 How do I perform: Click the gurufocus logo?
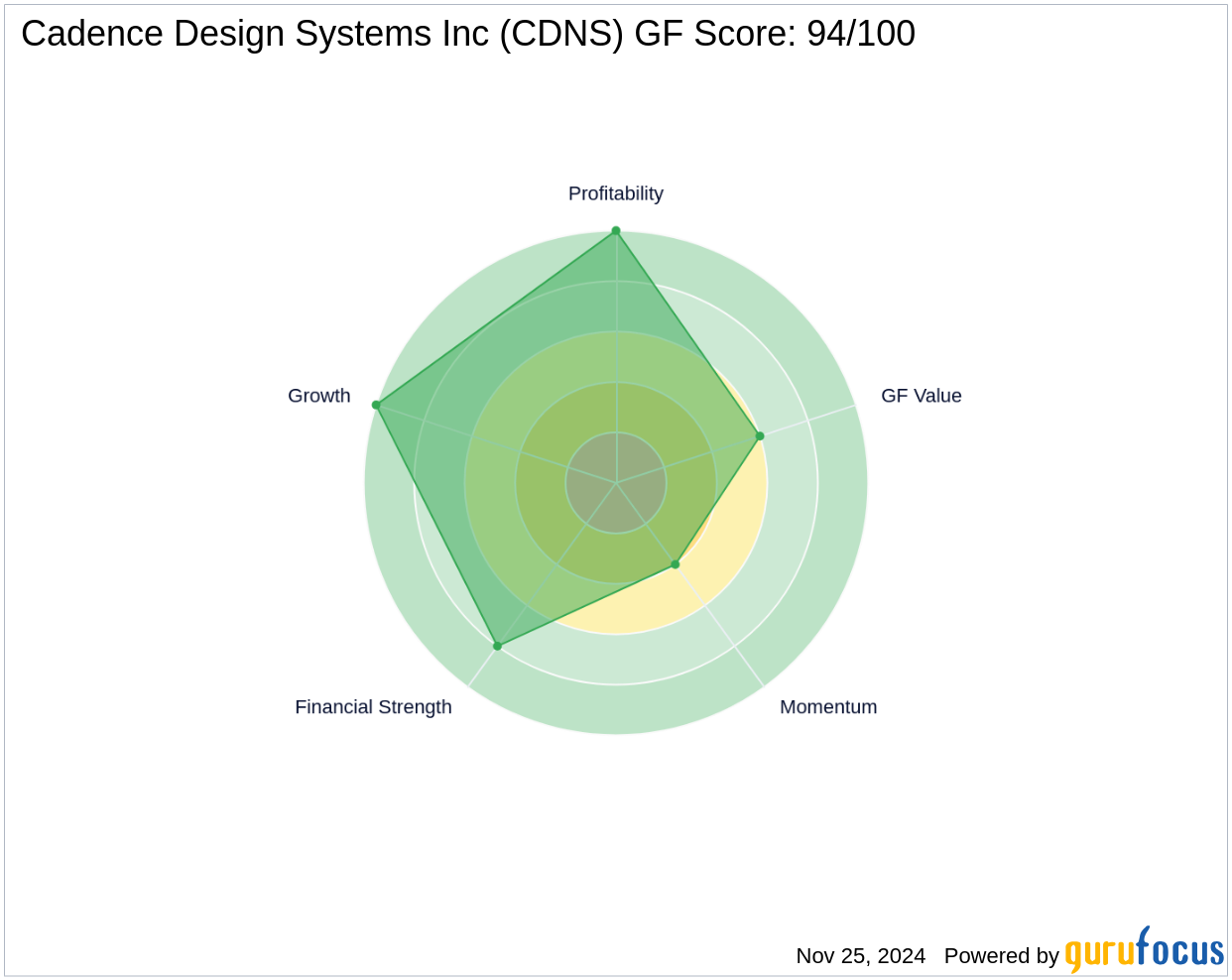tap(1144, 950)
